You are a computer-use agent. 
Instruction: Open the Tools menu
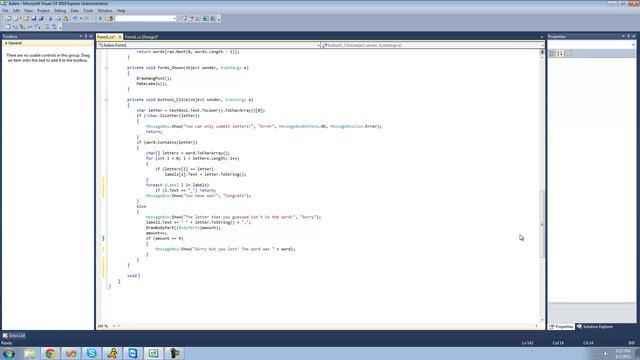[x=88, y=11]
